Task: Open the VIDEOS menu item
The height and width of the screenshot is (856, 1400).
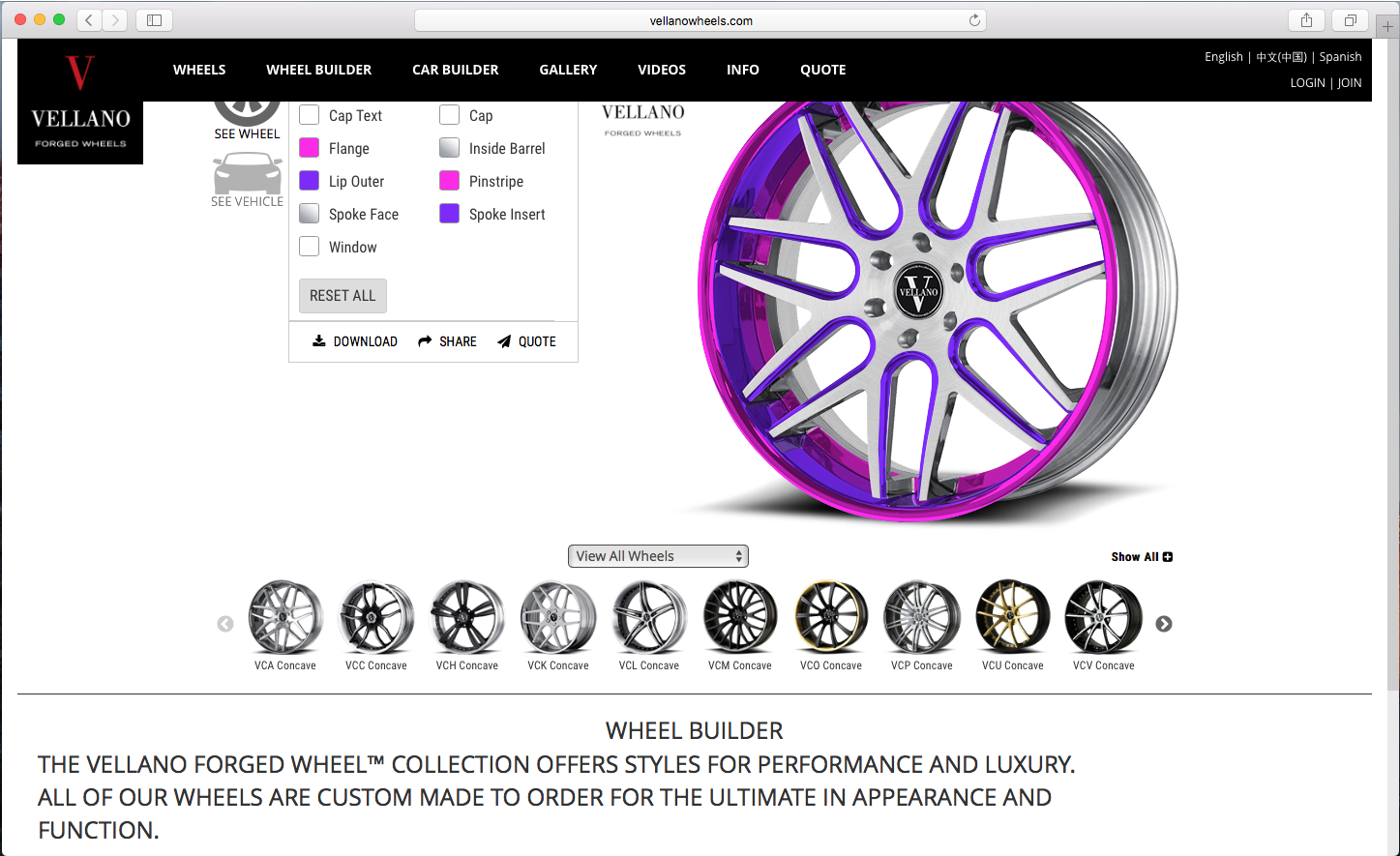Action: click(662, 70)
